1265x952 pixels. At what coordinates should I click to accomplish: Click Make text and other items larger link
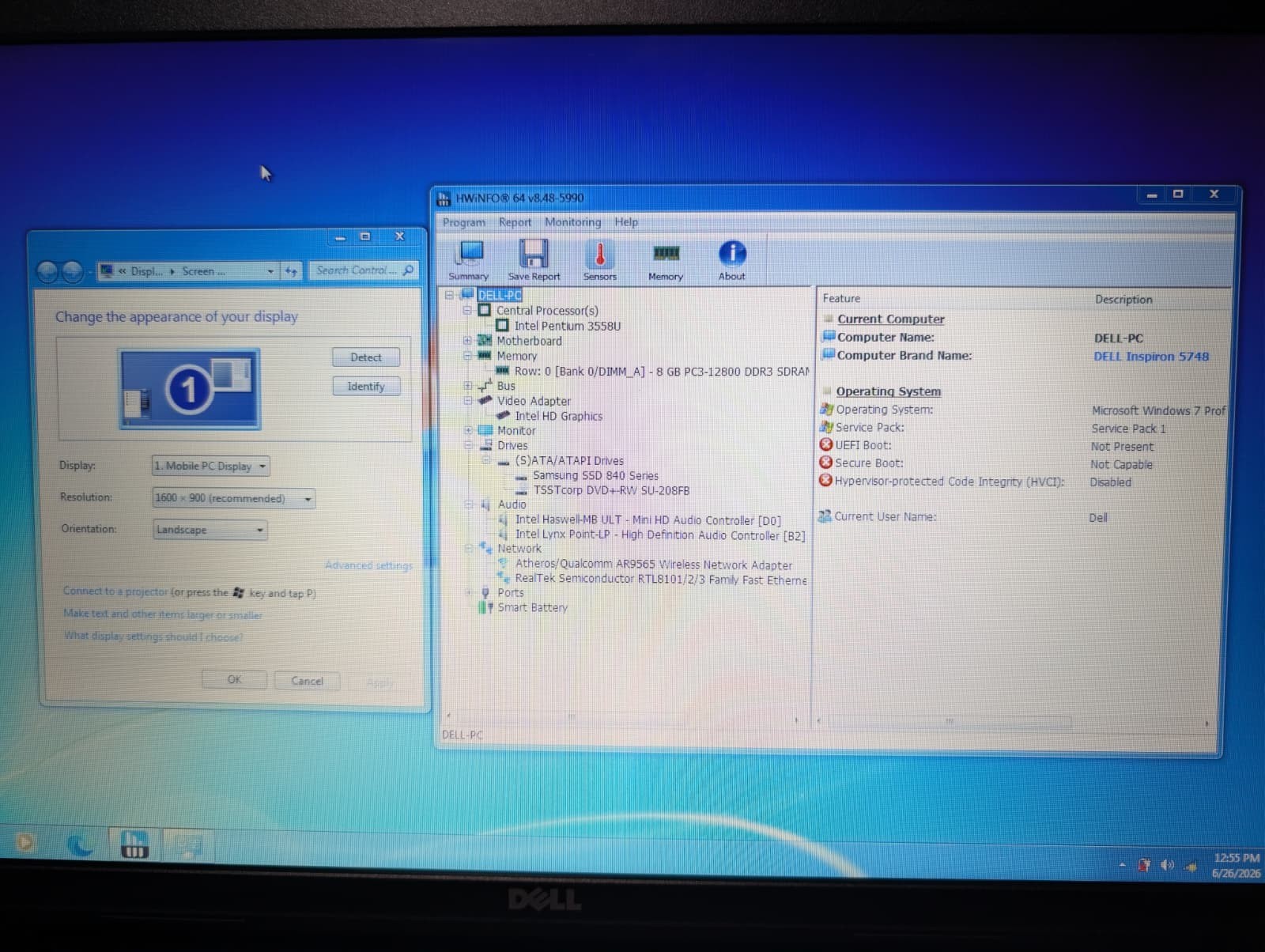tap(162, 614)
